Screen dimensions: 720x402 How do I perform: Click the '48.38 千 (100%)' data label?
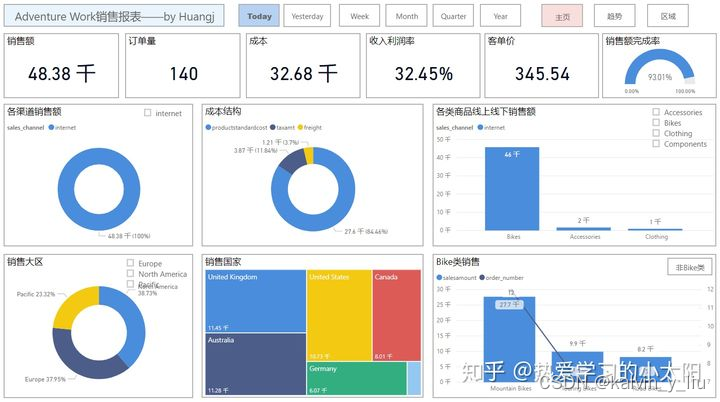click(129, 236)
